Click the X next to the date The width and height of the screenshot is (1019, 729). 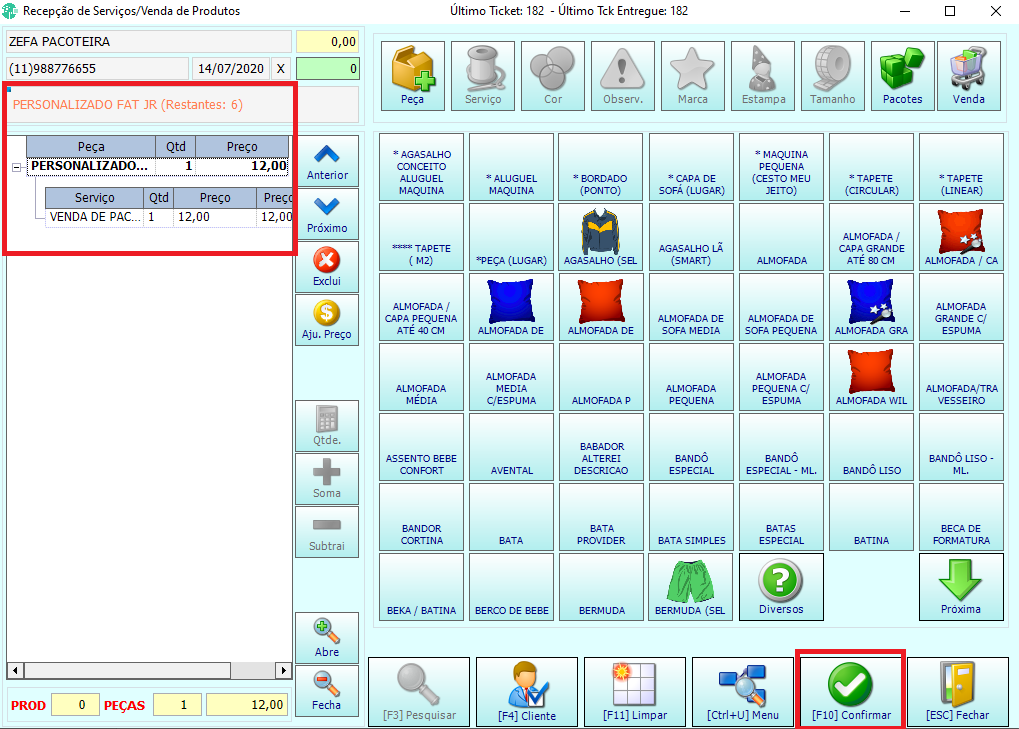click(x=281, y=68)
